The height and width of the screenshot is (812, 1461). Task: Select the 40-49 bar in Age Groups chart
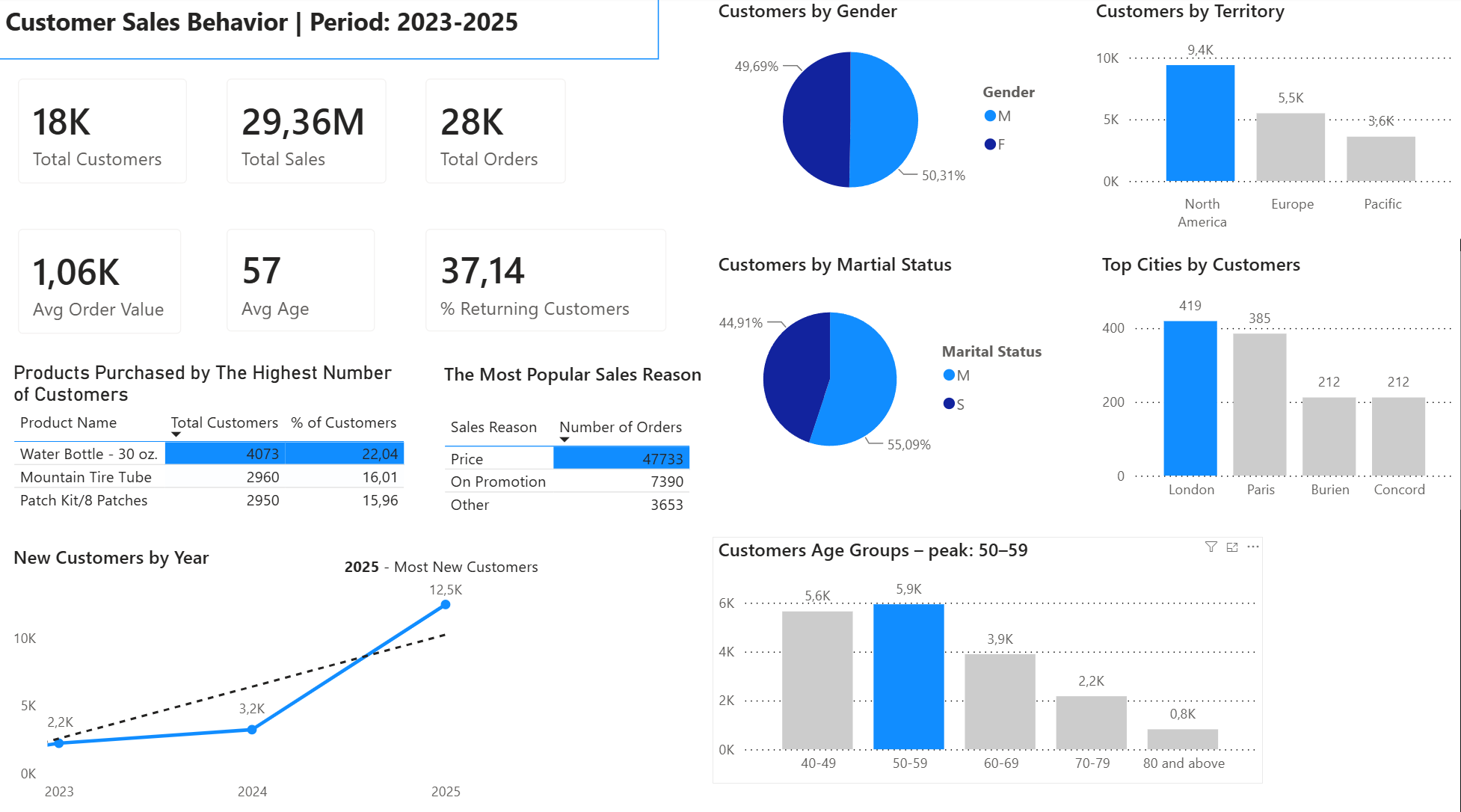tap(817, 680)
